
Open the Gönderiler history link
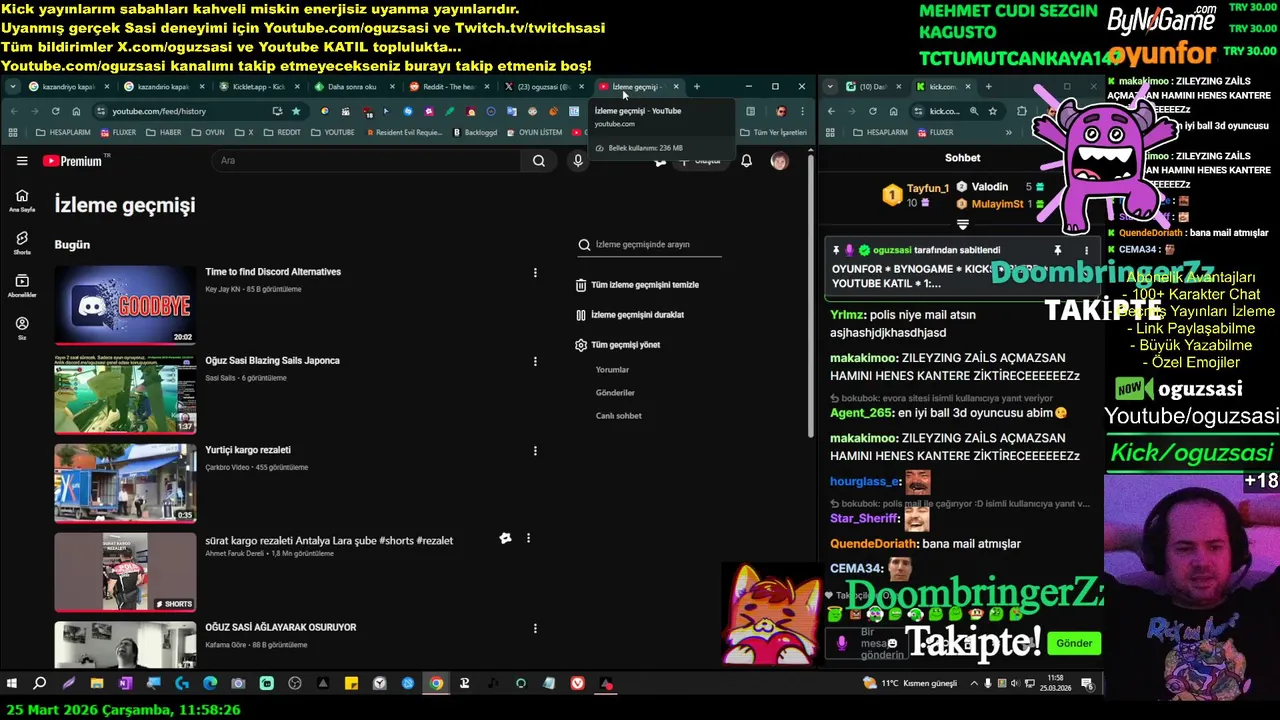tap(615, 393)
